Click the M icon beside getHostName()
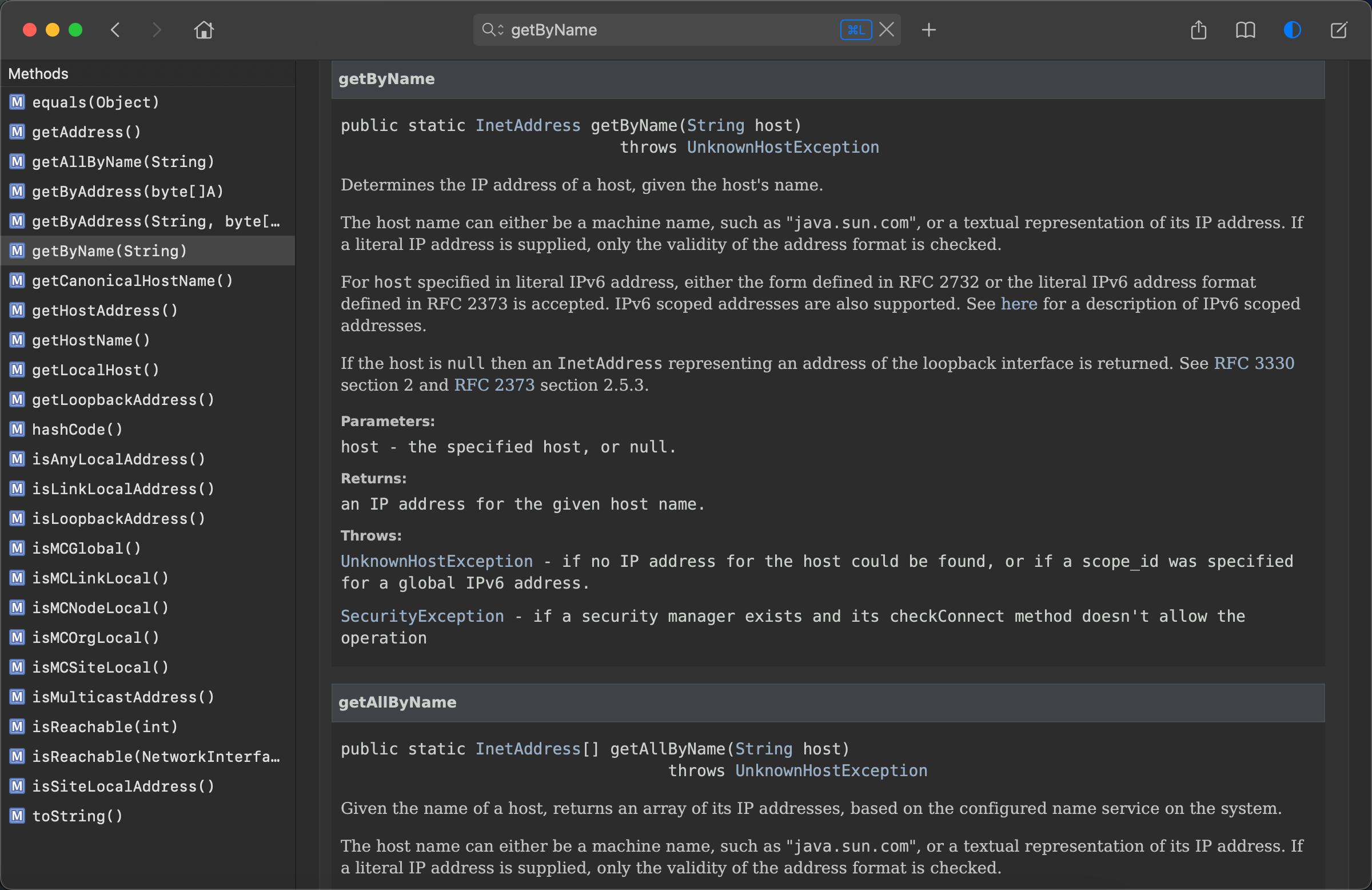 17,340
